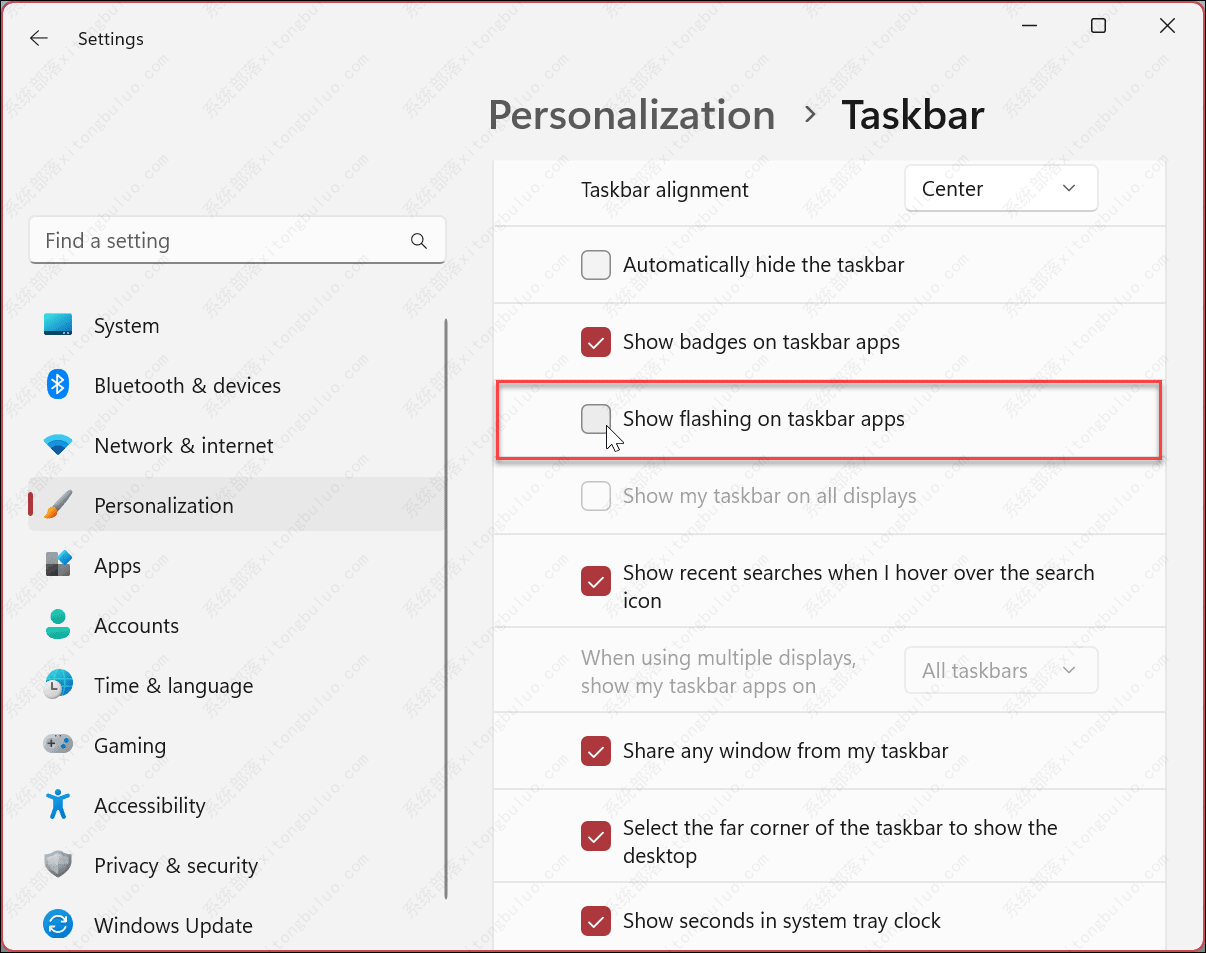1206x953 pixels.
Task: Check Automatically hide the taskbar
Action: [596, 265]
